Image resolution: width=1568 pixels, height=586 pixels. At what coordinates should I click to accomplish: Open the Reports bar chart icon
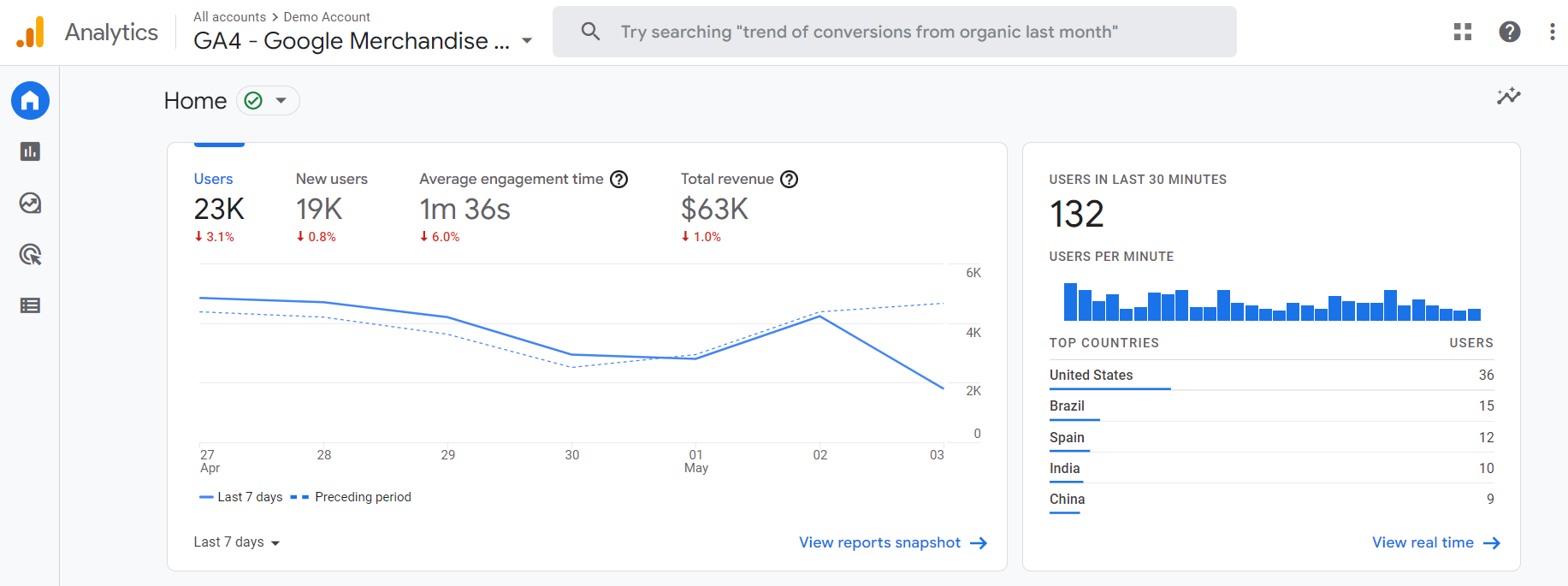click(30, 151)
